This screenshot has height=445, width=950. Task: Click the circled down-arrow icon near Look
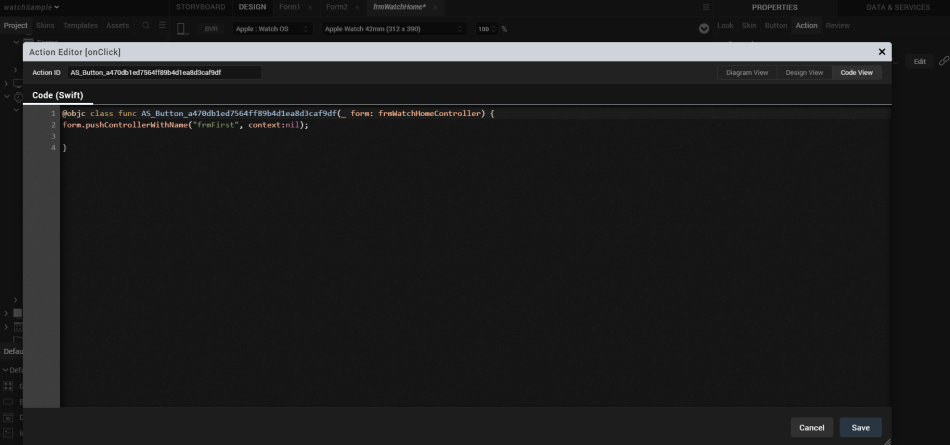pyautogui.click(x=703, y=28)
